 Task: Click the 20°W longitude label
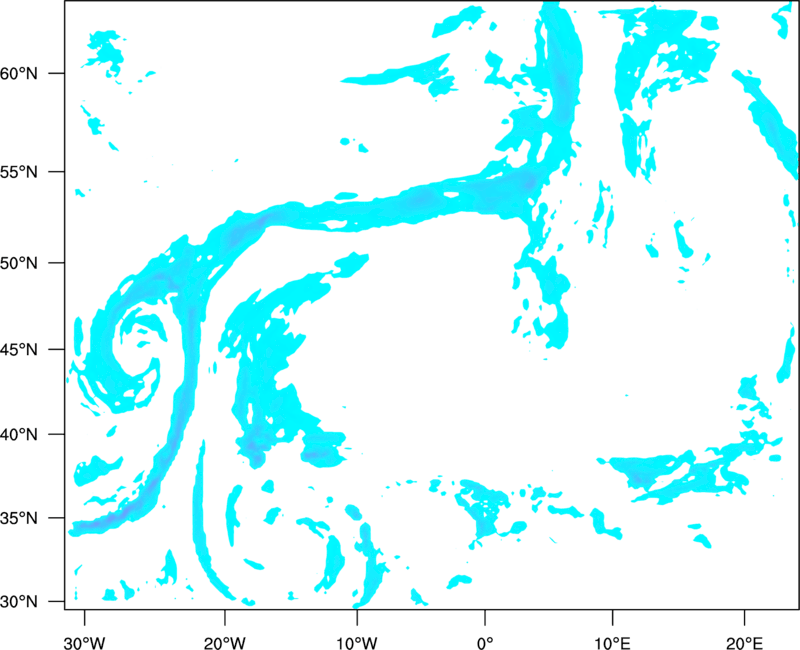pos(224,643)
